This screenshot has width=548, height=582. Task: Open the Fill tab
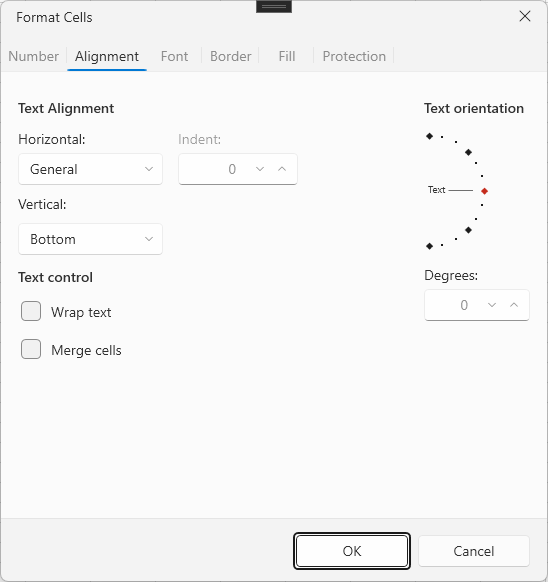click(287, 56)
